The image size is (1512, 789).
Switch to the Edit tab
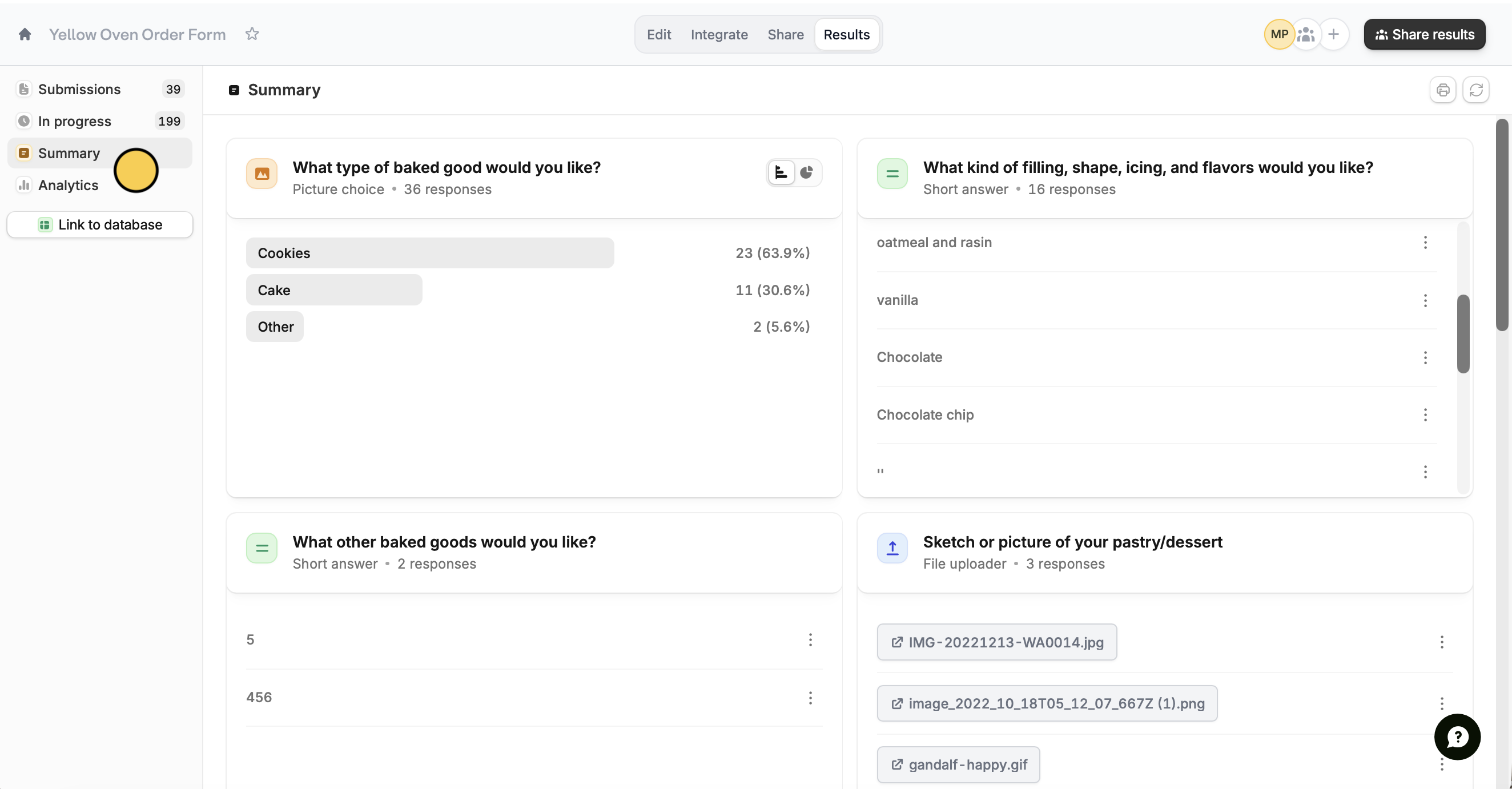pos(658,34)
